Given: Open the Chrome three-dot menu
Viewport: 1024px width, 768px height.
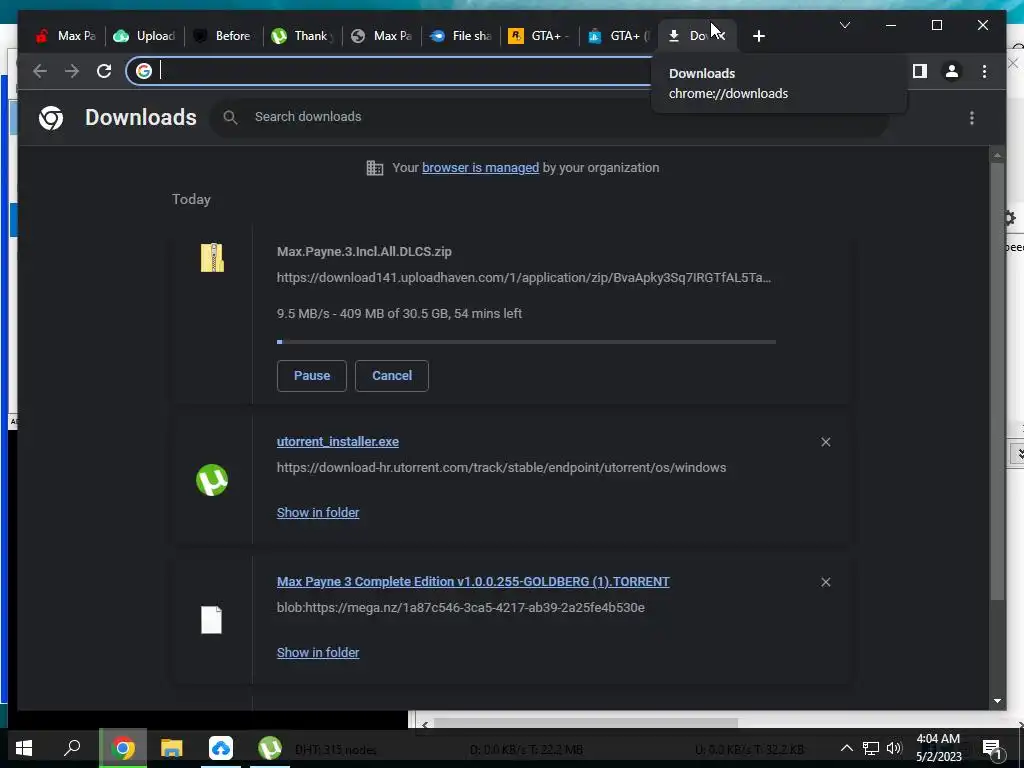Looking at the screenshot, I should (x=984, y=71).
